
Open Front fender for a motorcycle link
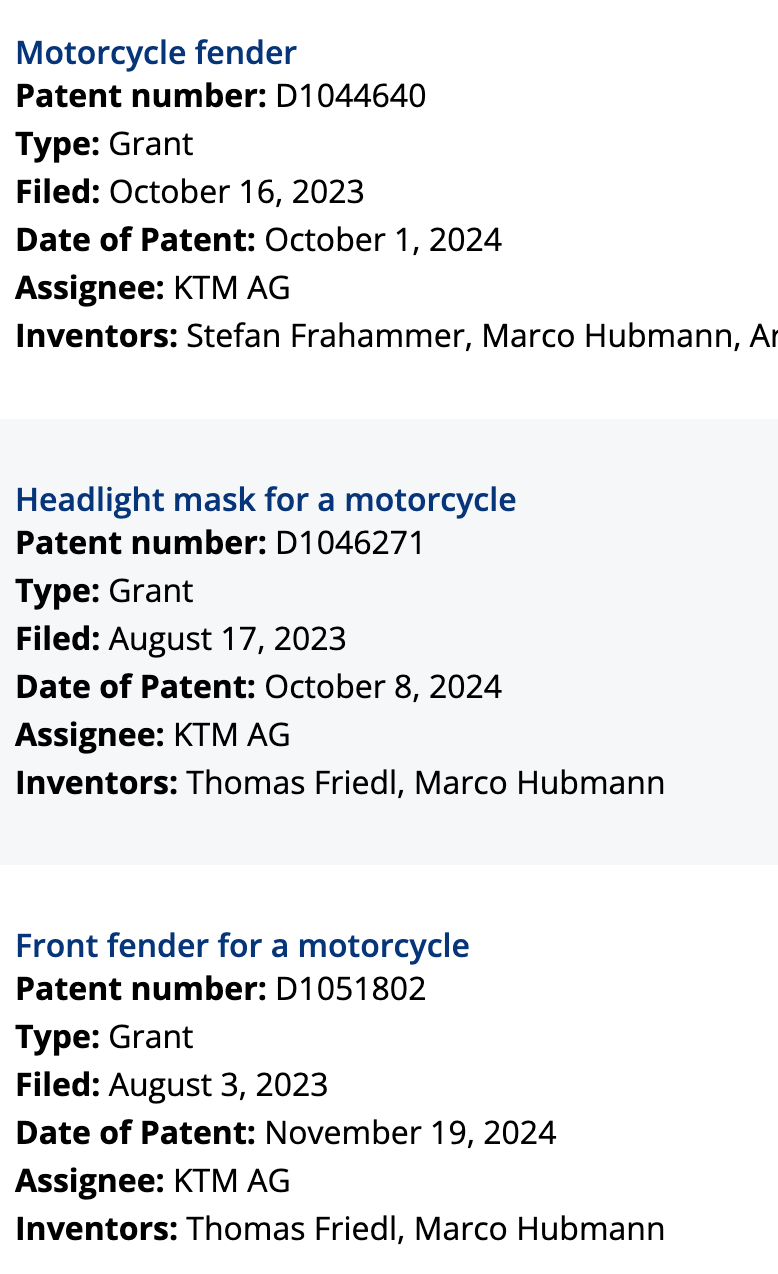[242, 945]
